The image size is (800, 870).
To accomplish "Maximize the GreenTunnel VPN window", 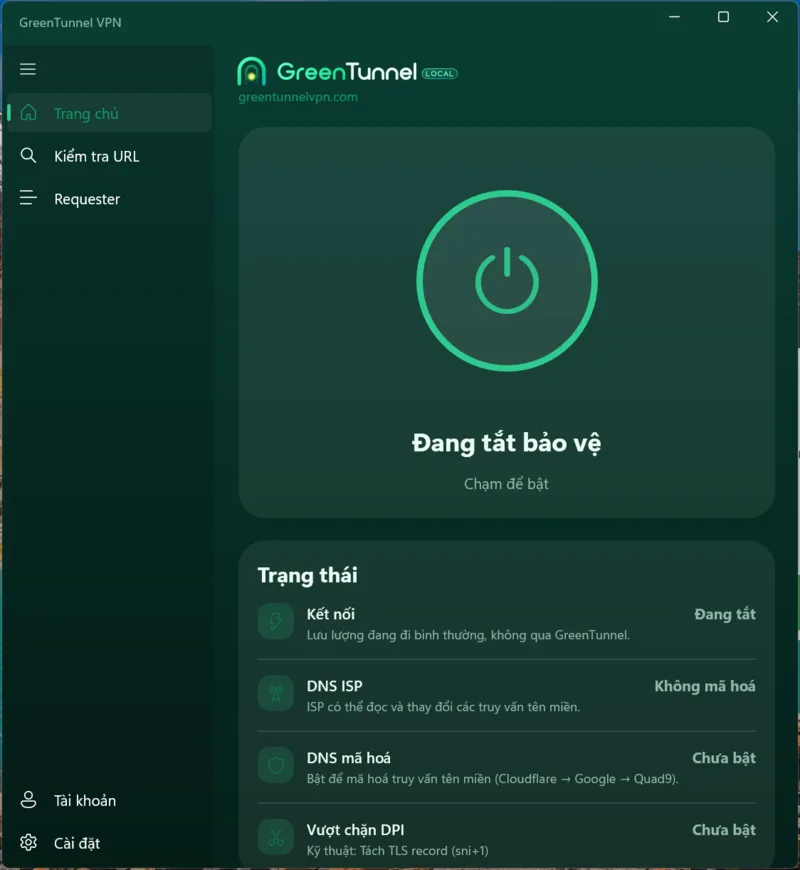I will coord(723,17).
